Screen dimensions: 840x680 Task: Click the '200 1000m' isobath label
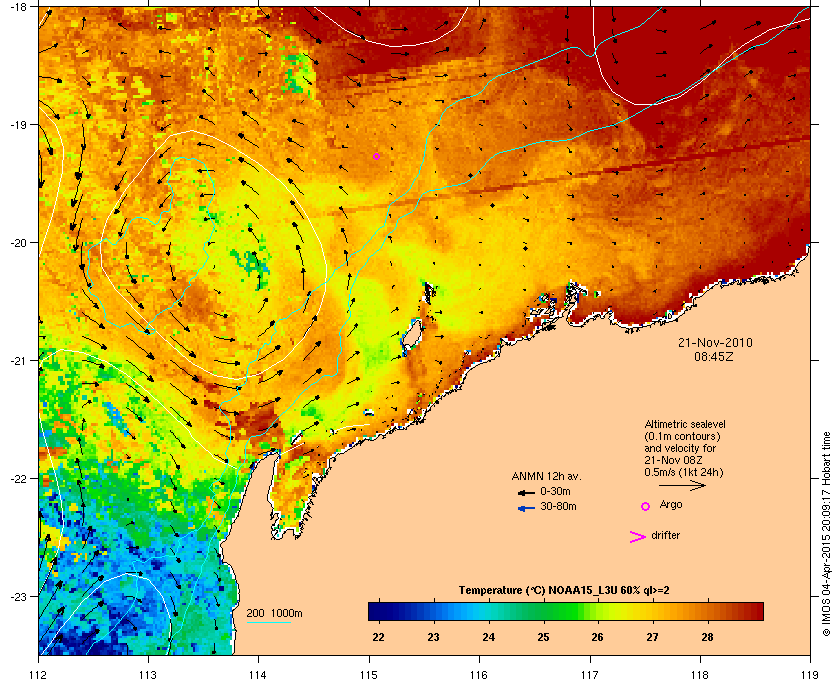coord(274,614)
